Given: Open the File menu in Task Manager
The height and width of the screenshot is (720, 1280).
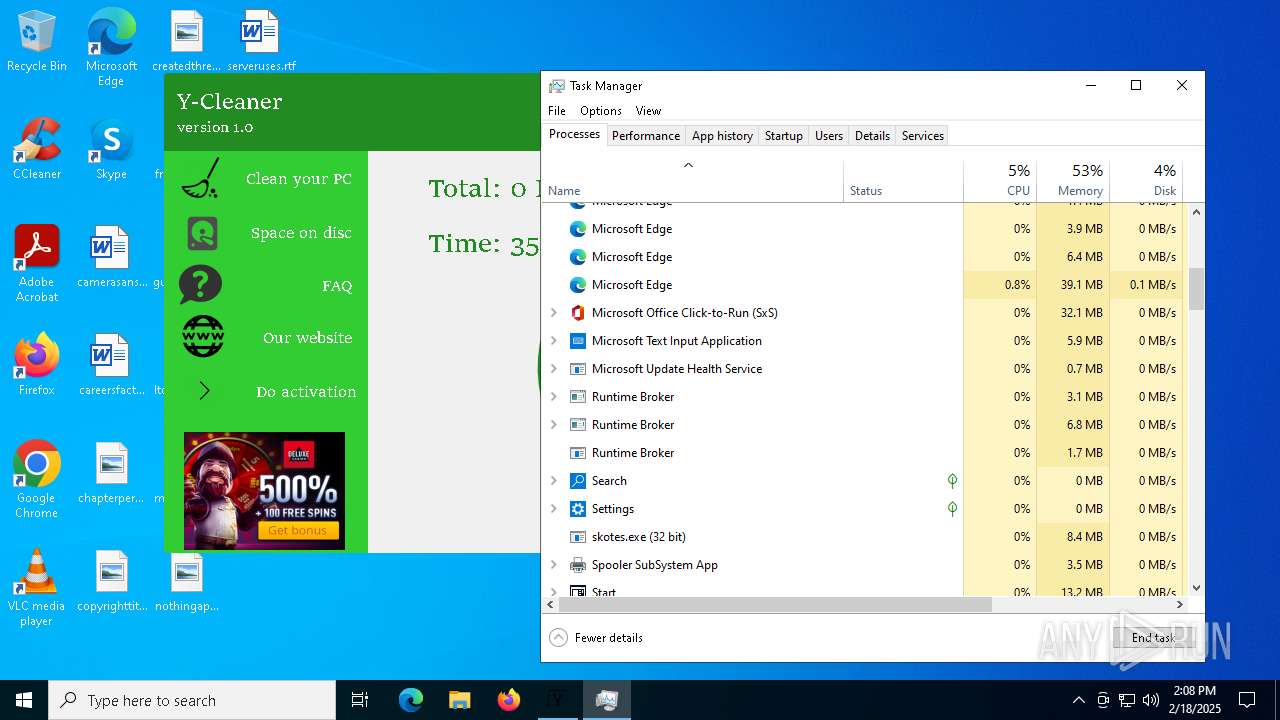Looking at the screenshot, I should [557, 111].
